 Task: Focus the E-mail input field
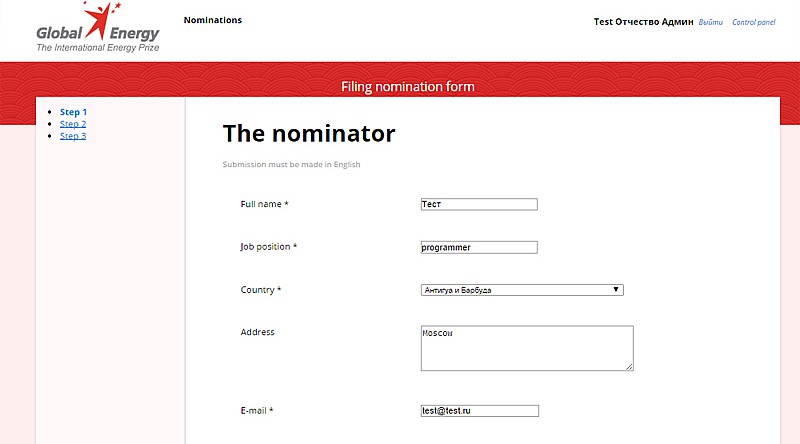479,410
